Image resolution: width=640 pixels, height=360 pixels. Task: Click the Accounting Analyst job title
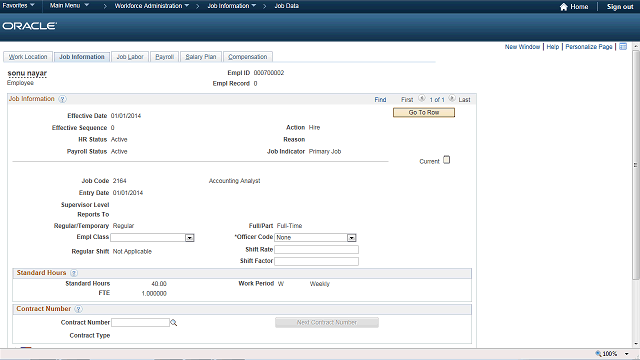pos(234,181)
